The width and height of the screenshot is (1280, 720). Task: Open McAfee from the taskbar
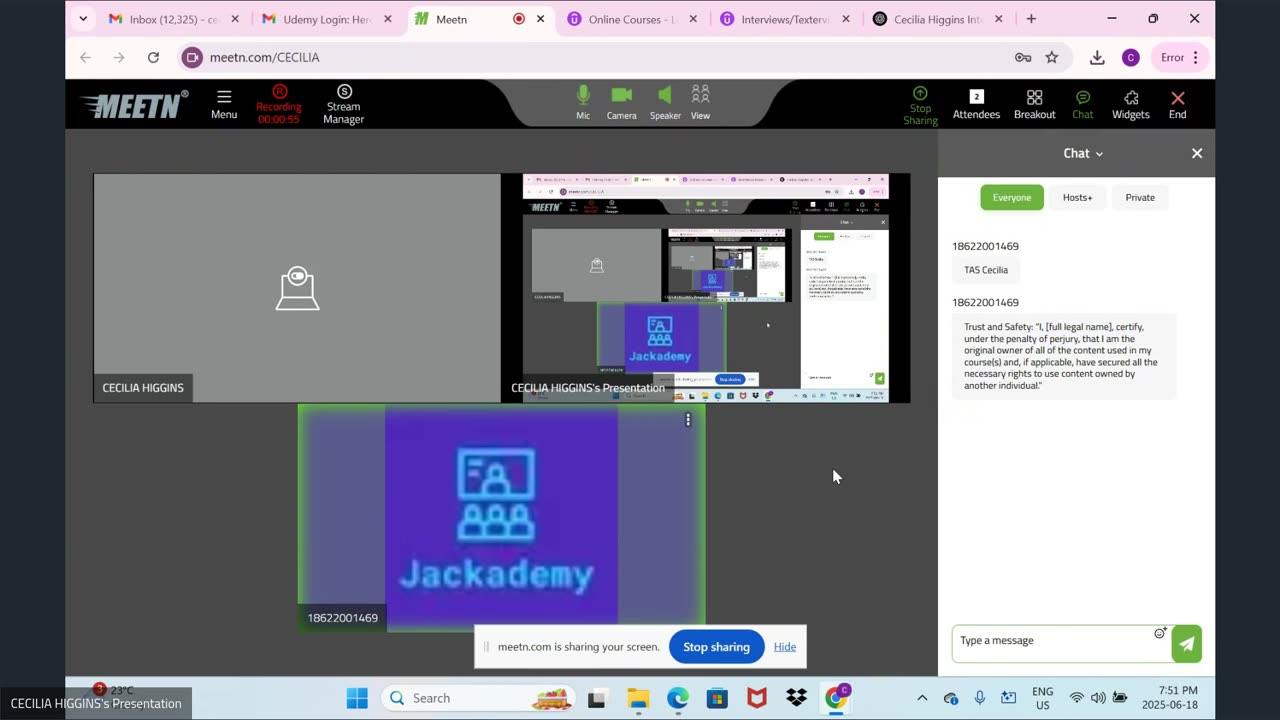757,698
